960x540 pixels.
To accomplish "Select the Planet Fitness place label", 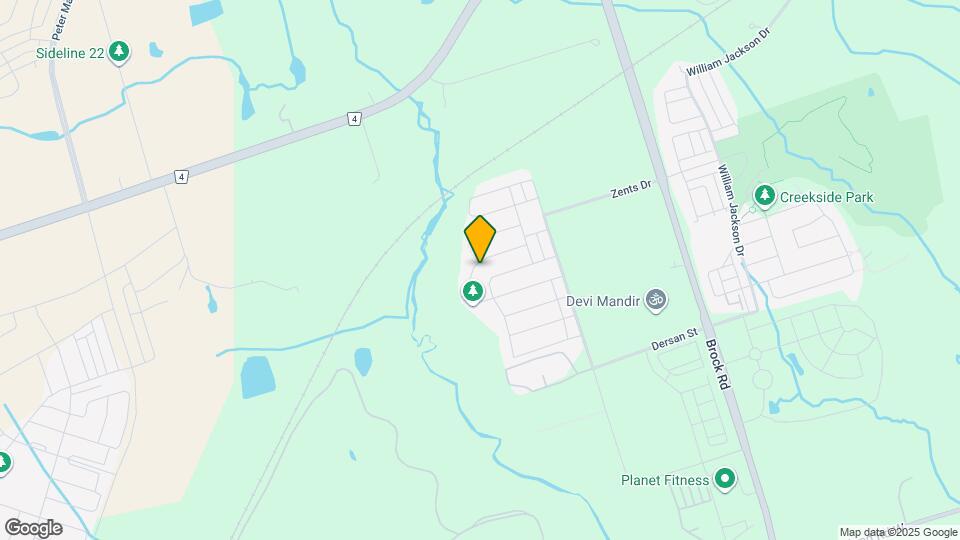I will (x=665, y=480).
